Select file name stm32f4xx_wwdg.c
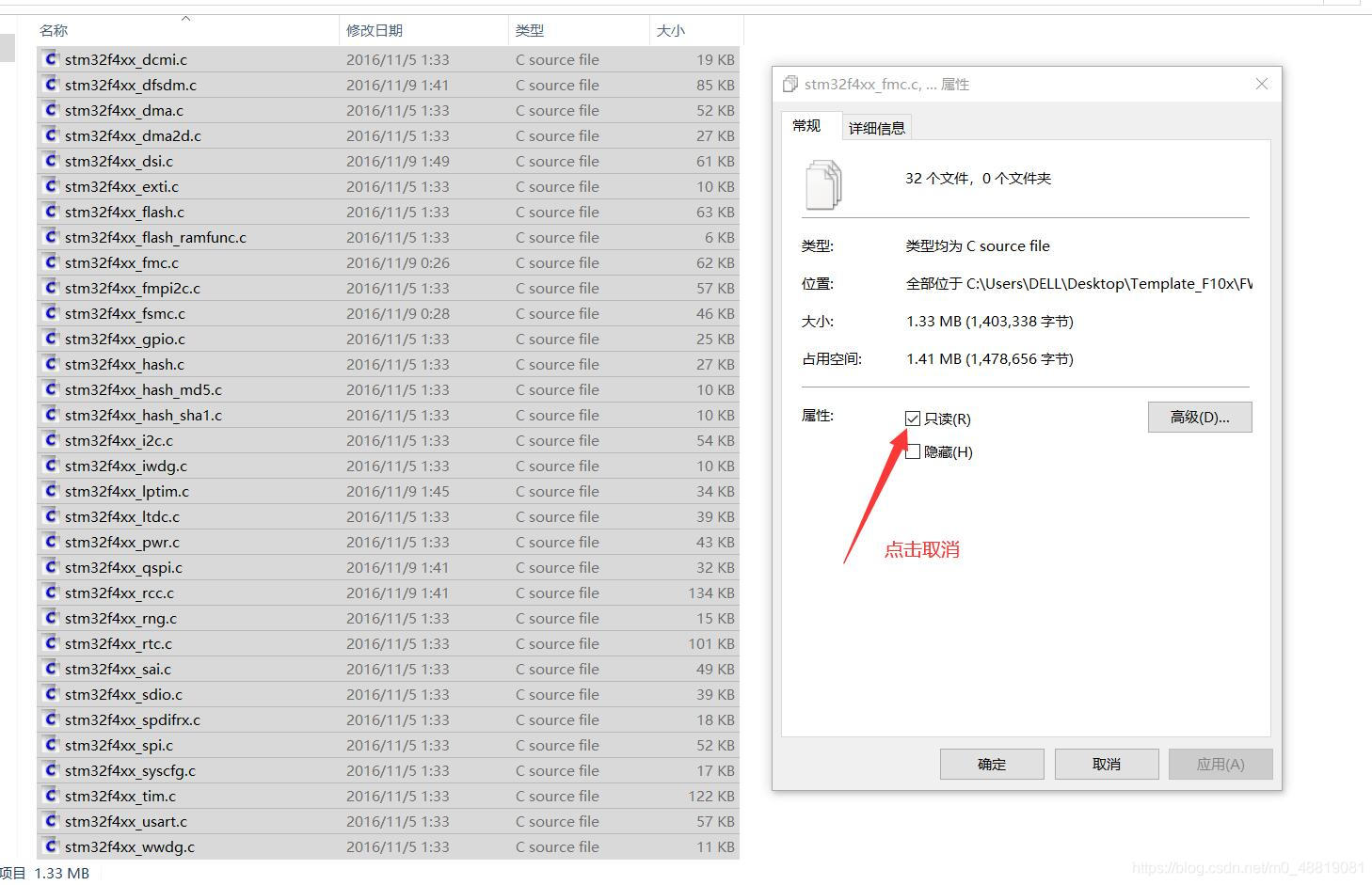The height and width of the screenshot is (885, 1372). point(130,846)
